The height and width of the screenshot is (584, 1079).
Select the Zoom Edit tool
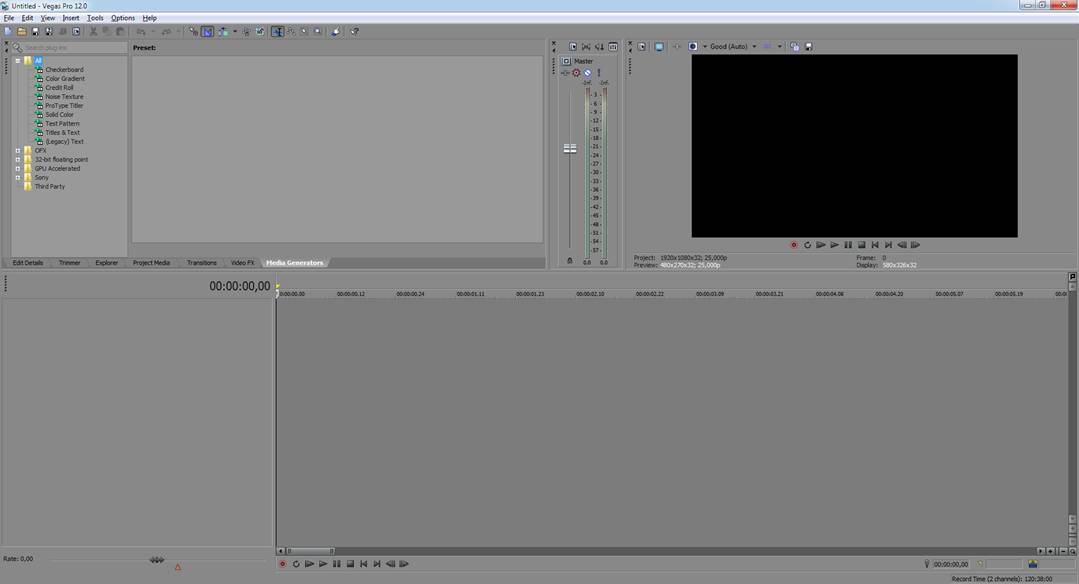(317, 32)
